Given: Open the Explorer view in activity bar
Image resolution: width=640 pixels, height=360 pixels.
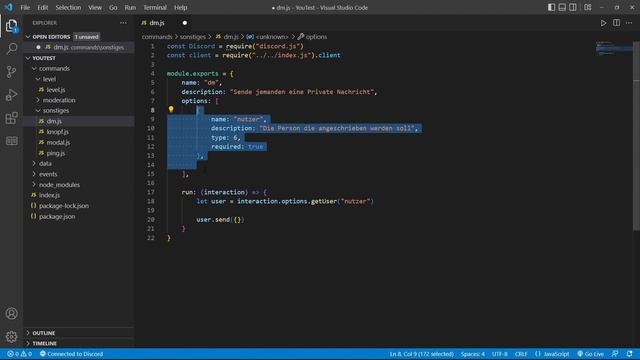Looking at the screenshot, I should click(11, 26).
